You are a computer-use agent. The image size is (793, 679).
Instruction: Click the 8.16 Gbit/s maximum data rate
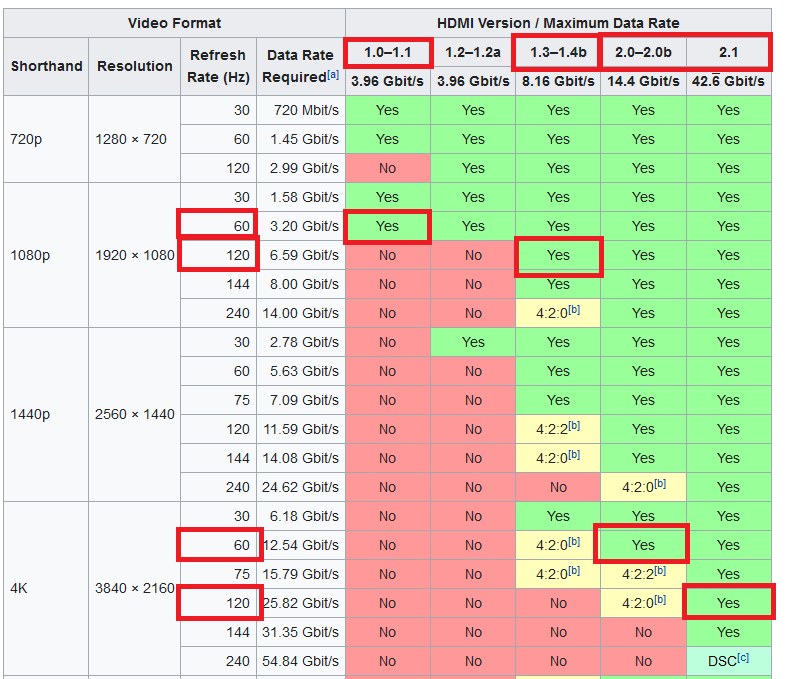coord(558,81)
